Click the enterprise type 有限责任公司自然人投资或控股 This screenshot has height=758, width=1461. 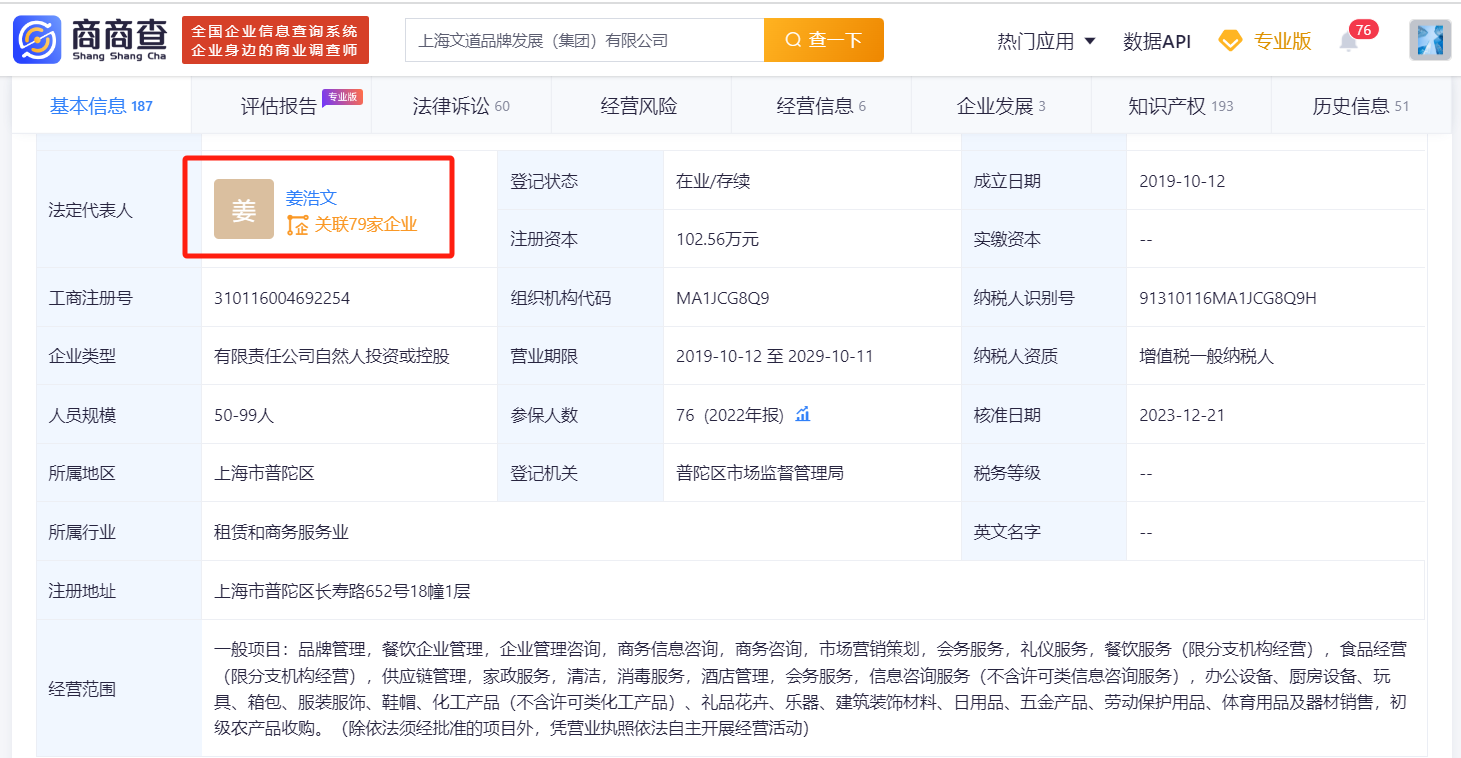(332, 356)
